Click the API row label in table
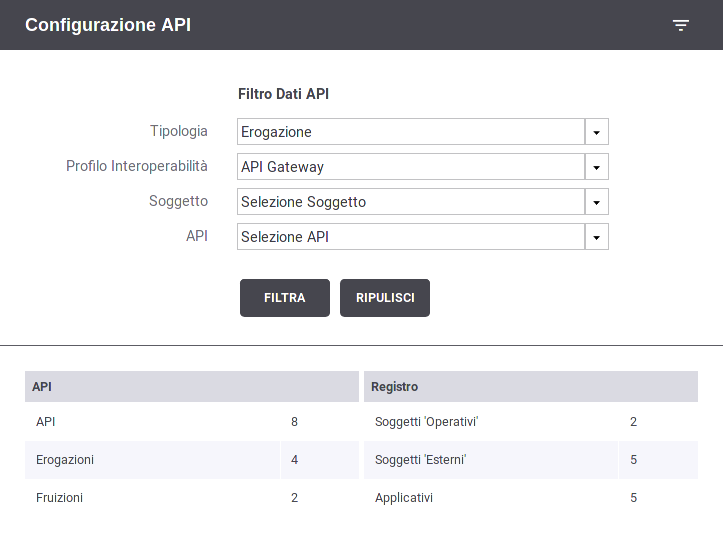This screenshot has height=537, width=723. (46, 422)
